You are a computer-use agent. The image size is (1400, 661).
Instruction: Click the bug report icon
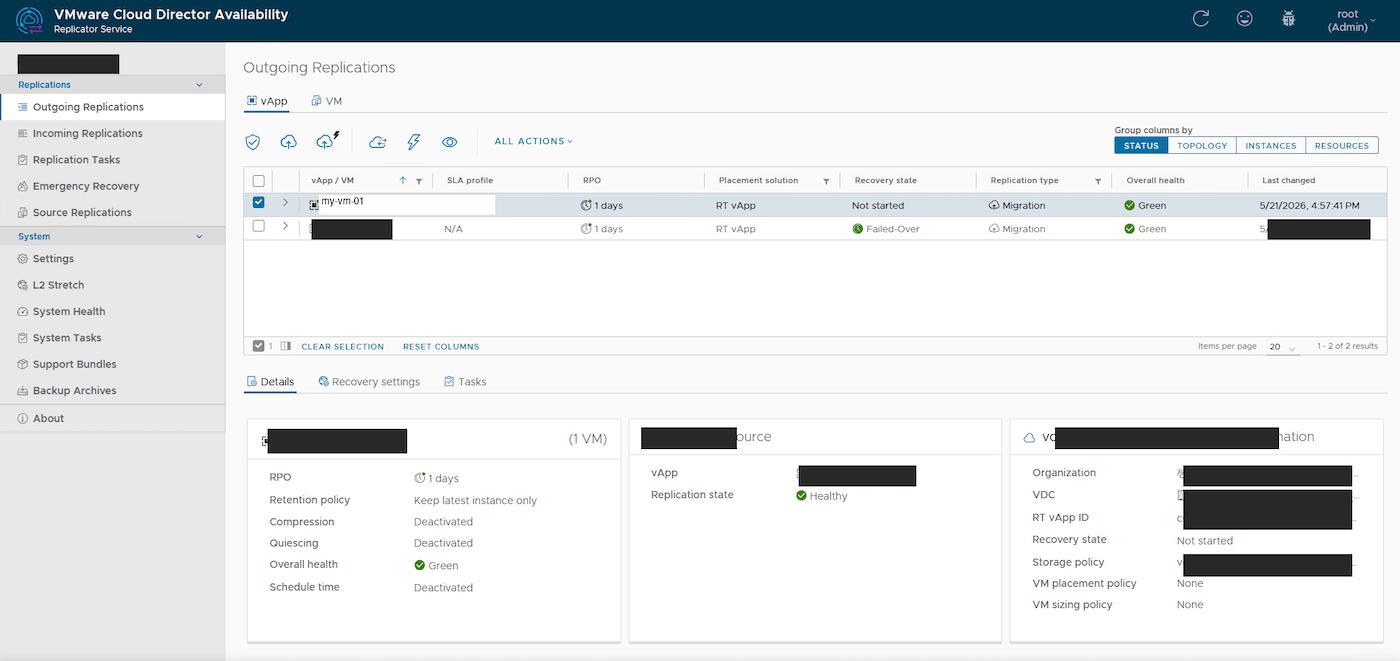(1289, 19)
